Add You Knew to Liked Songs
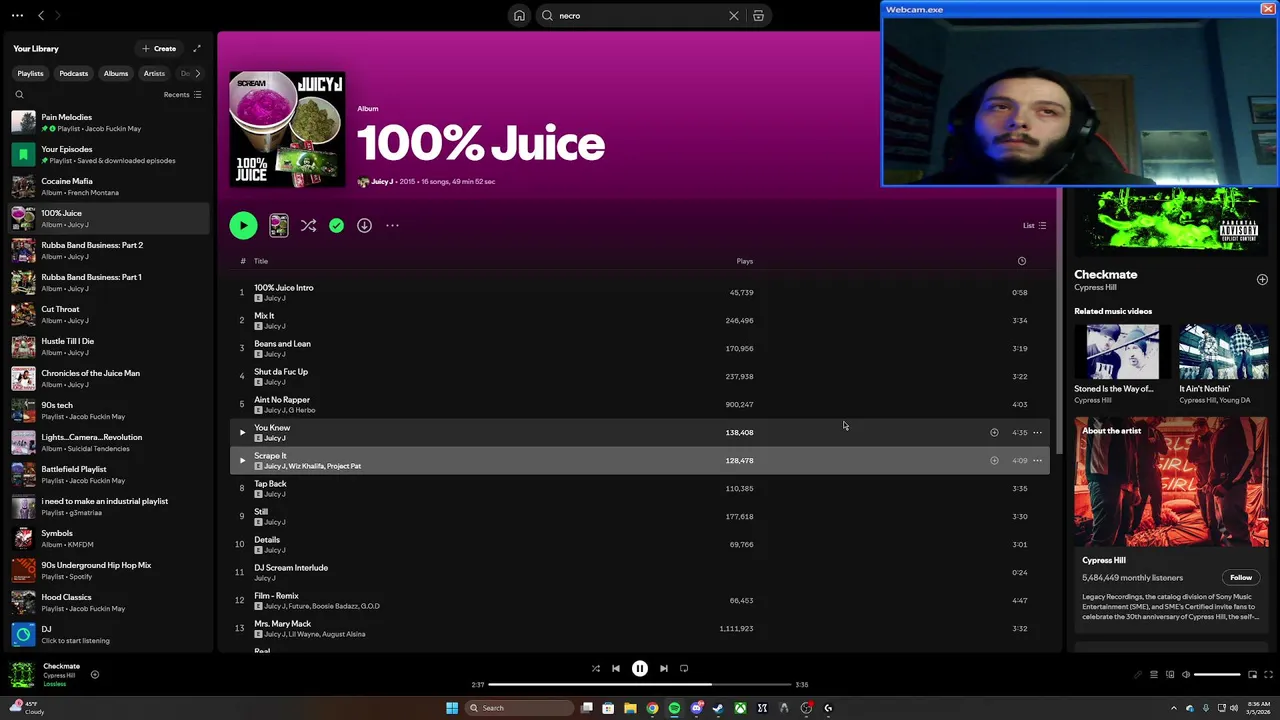1280x720 pixels. [x=994, y=433]
